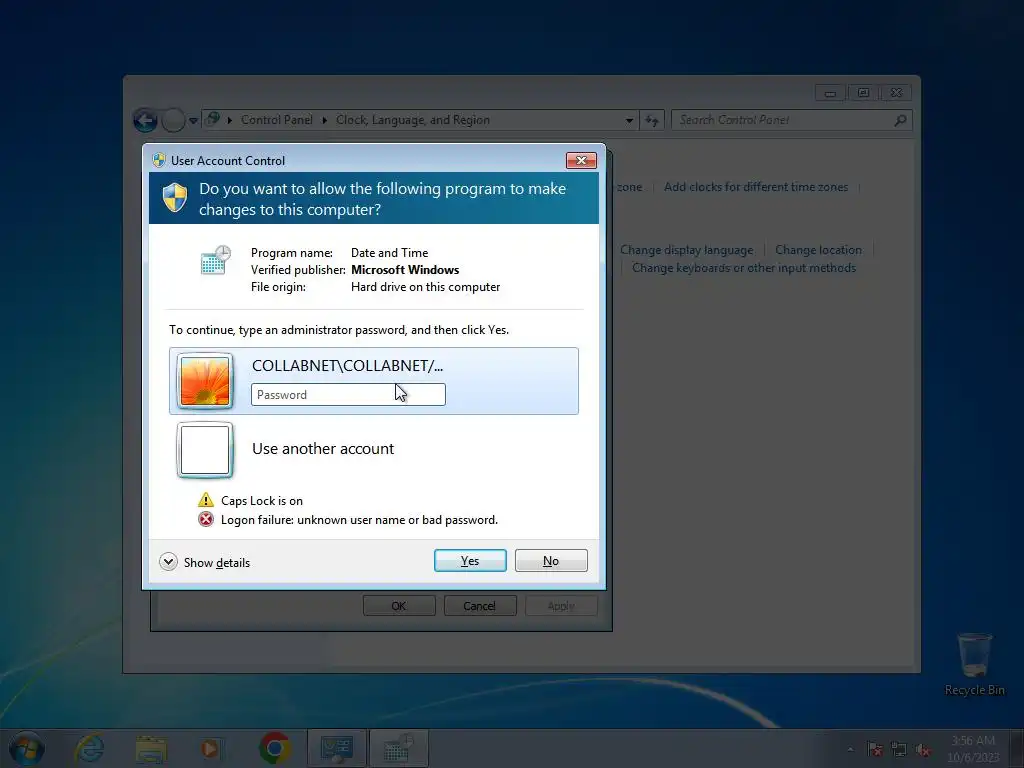Click the taskbar clock showing 3:56 AM

click(973, 748)
